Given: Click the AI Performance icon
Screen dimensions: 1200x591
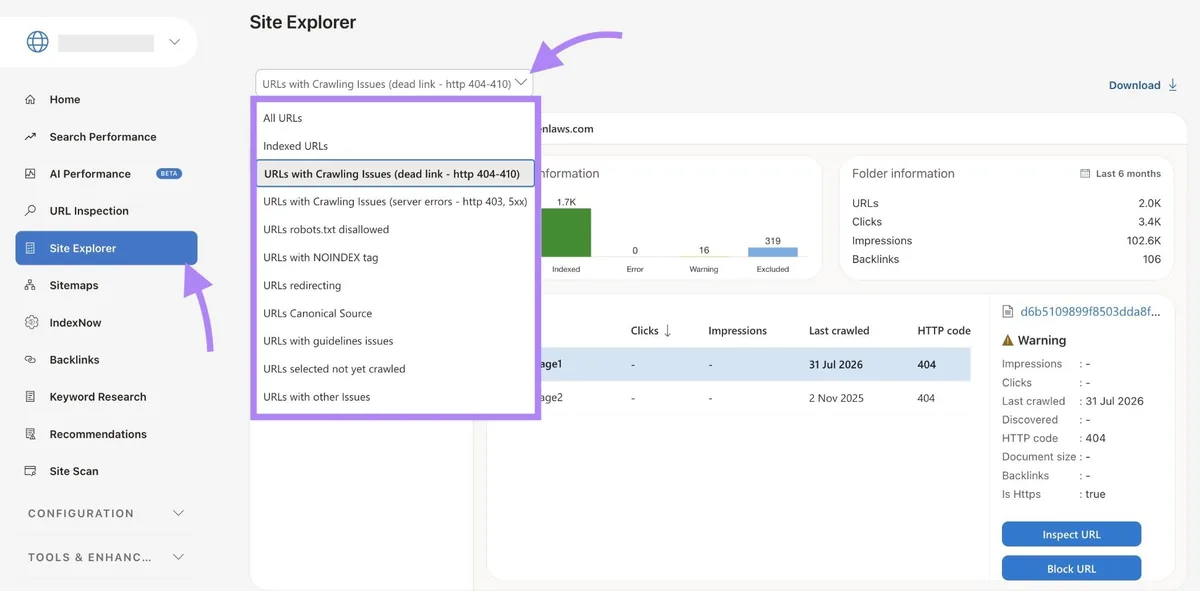Looking at the screenshot, I should [30, 174].
